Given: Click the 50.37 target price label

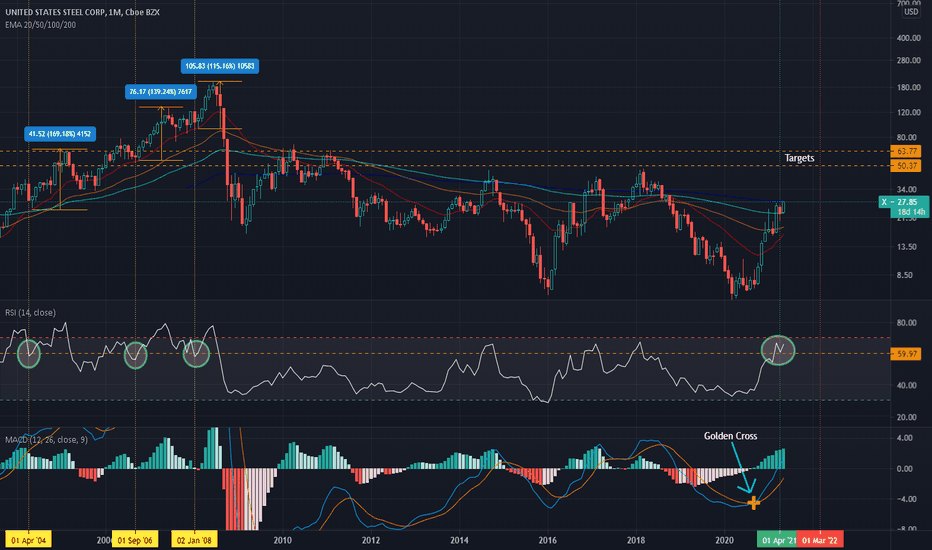Looking at the screenshot, I should coord(906,166).
